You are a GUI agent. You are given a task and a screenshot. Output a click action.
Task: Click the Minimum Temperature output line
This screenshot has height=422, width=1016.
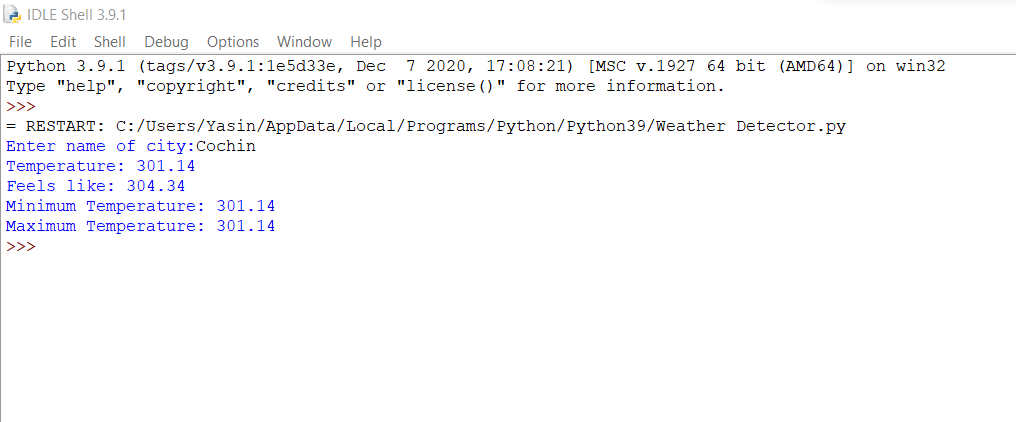click(141, 207)
